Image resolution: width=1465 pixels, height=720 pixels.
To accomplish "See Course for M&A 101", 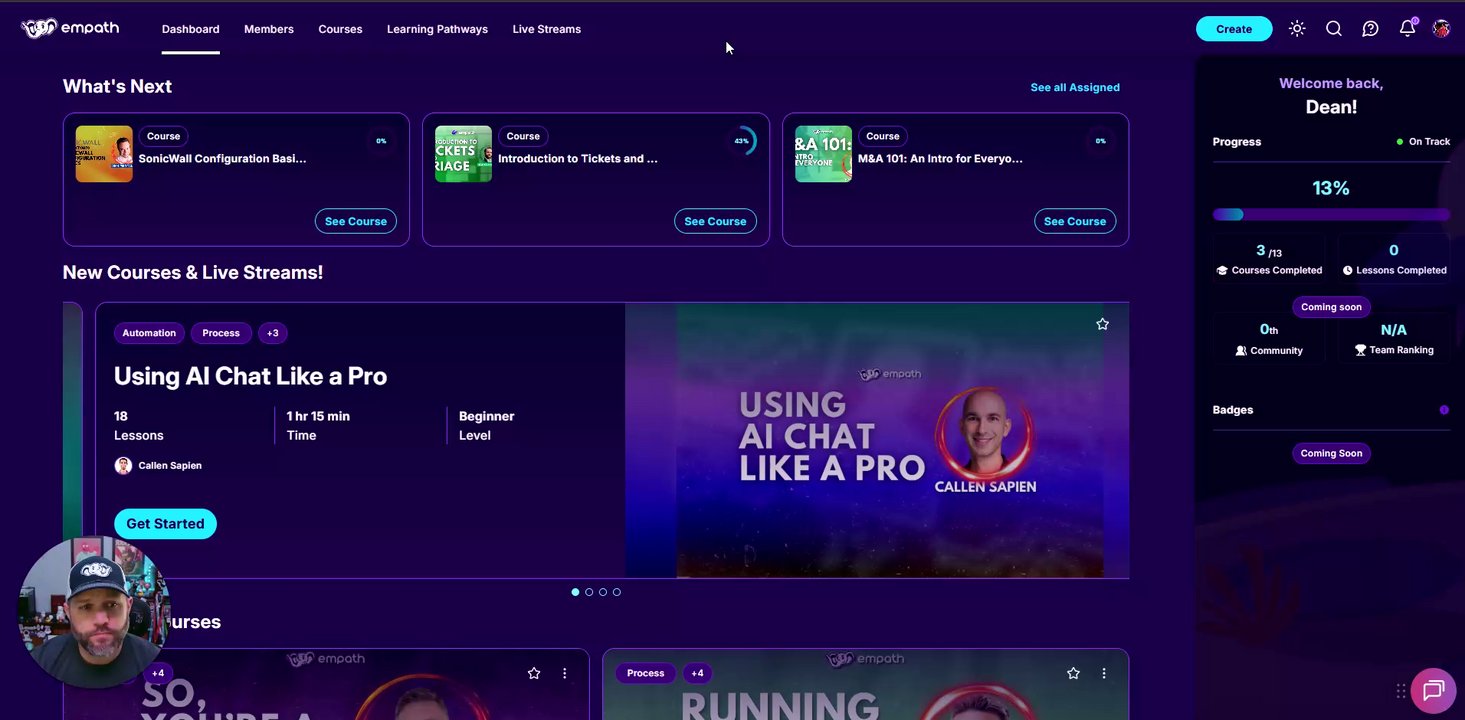I will coord(1075,221).
